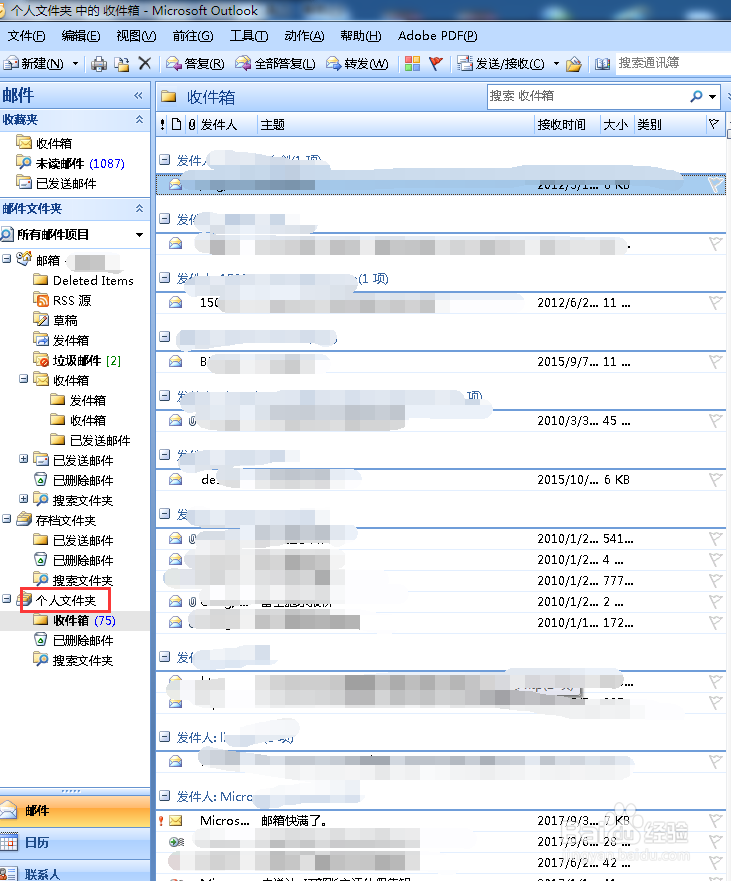731x881 pixels.
Task: Open the 垃圾邮件 junk folder
Action: click(x=76, y=360)
